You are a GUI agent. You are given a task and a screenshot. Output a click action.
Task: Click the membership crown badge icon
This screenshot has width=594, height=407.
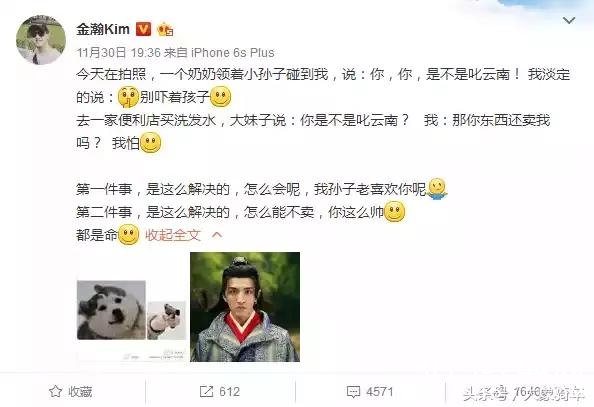tap(165, 29)
